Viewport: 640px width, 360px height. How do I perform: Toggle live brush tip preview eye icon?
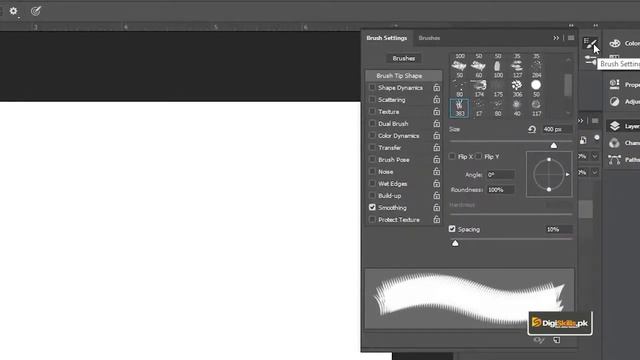[x=539, y=340]
